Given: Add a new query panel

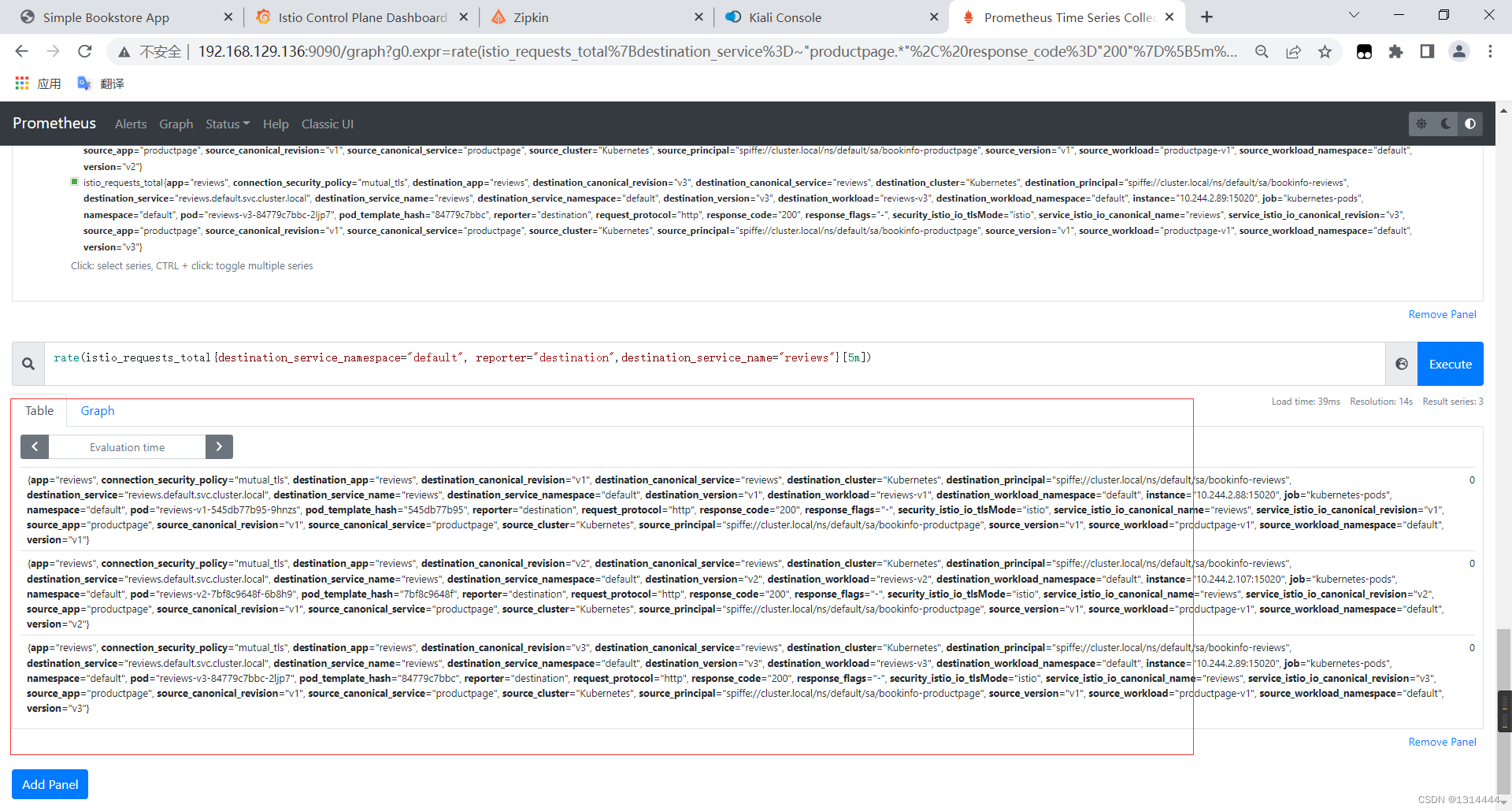Looking at the screenshot, I should point(50,784).
